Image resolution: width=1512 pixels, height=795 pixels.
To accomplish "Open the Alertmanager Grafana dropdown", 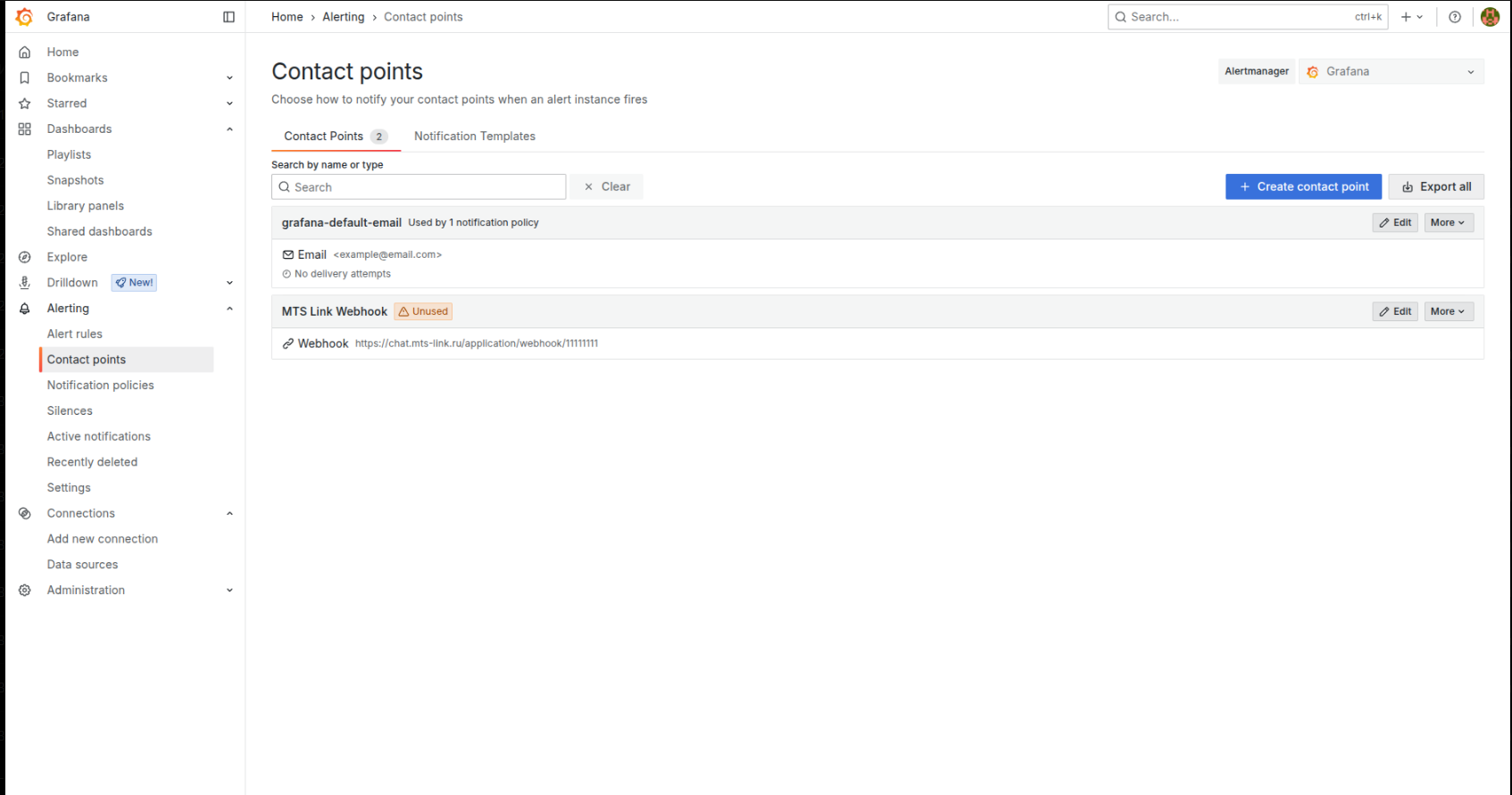I will 1391,71.
